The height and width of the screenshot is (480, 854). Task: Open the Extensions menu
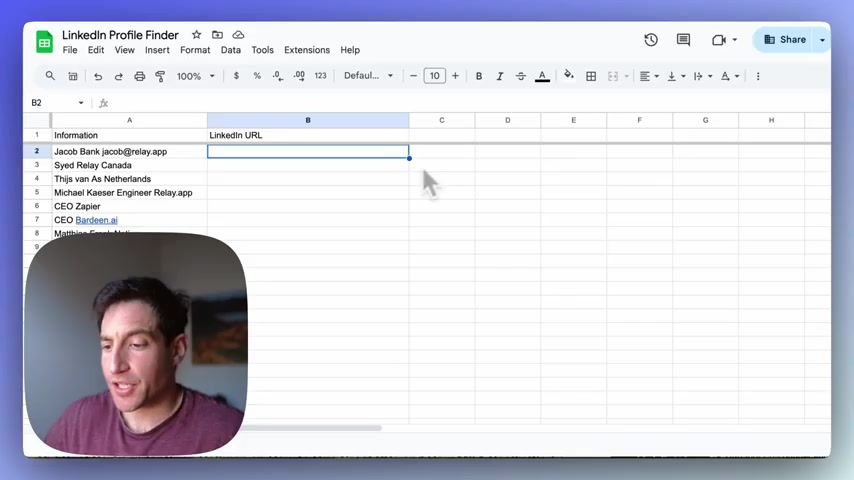pyautogui.click(x=307, y=50)
